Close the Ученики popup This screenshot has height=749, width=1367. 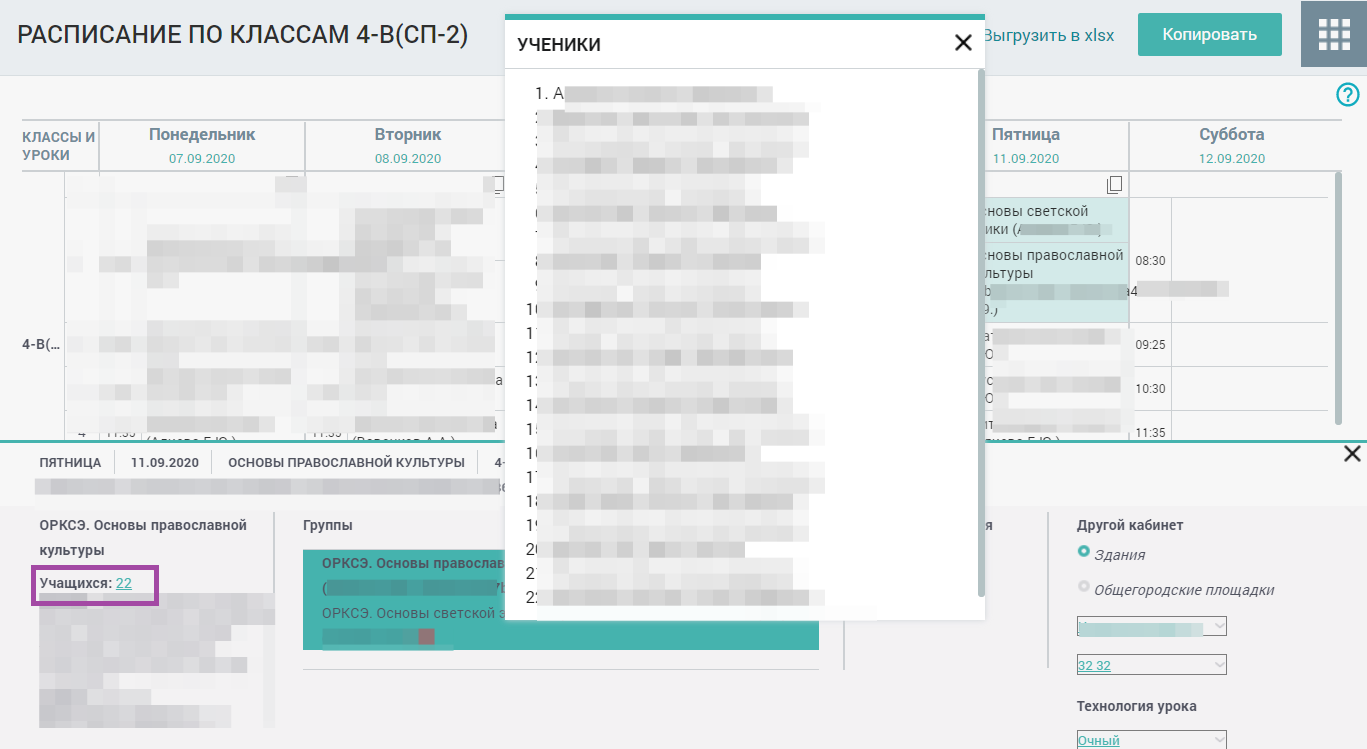click(x=963, y=43)
